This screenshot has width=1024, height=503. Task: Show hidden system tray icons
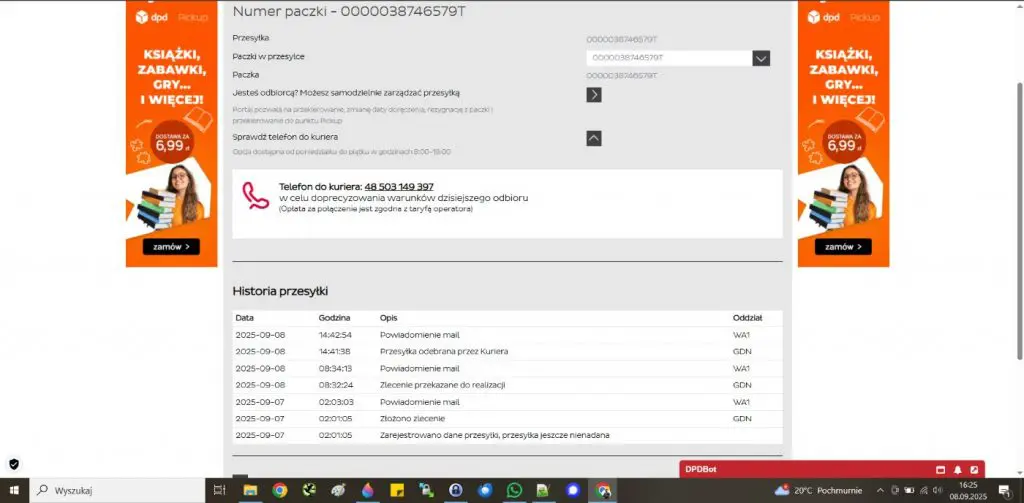880,490
